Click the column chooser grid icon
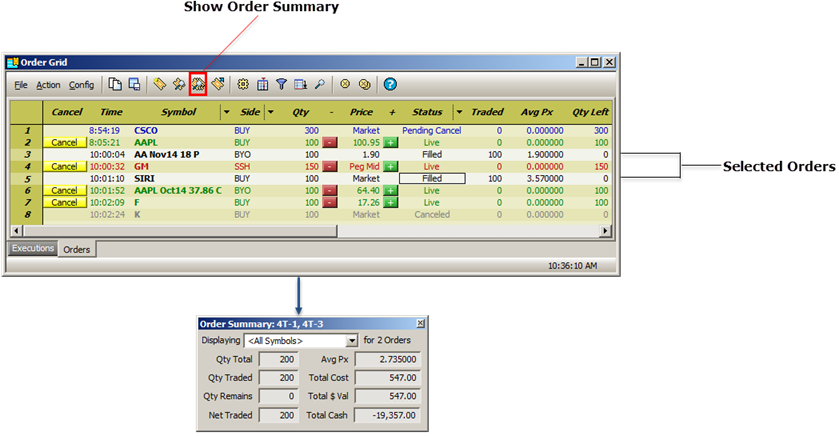Screen dimensions: 839x436 [262, 84]
